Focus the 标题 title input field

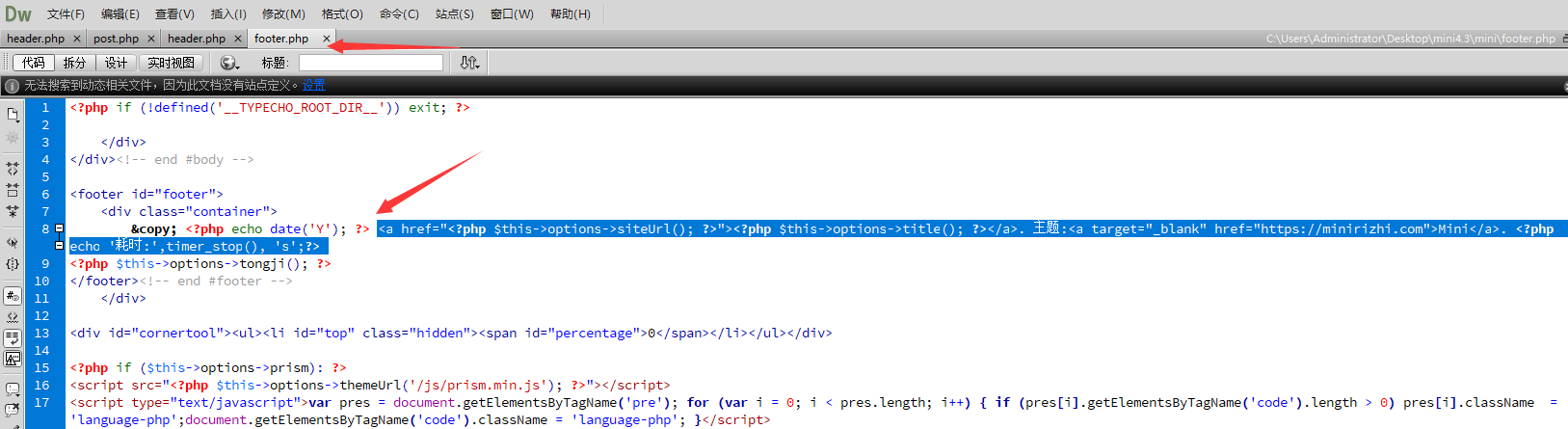(371, 63)
